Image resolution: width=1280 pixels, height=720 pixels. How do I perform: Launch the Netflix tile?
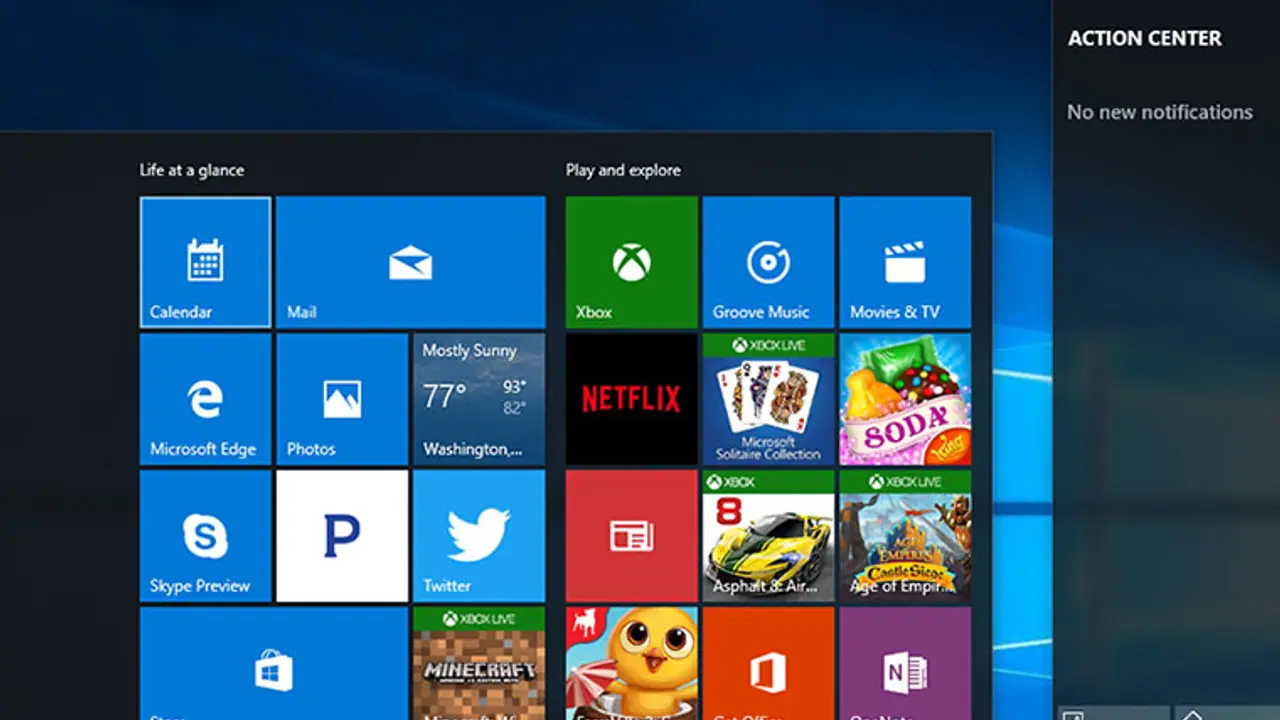click(631, 399)
